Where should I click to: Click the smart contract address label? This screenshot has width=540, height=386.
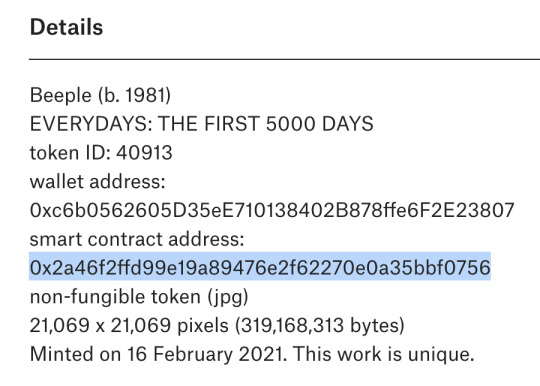(x=137, y=239)
